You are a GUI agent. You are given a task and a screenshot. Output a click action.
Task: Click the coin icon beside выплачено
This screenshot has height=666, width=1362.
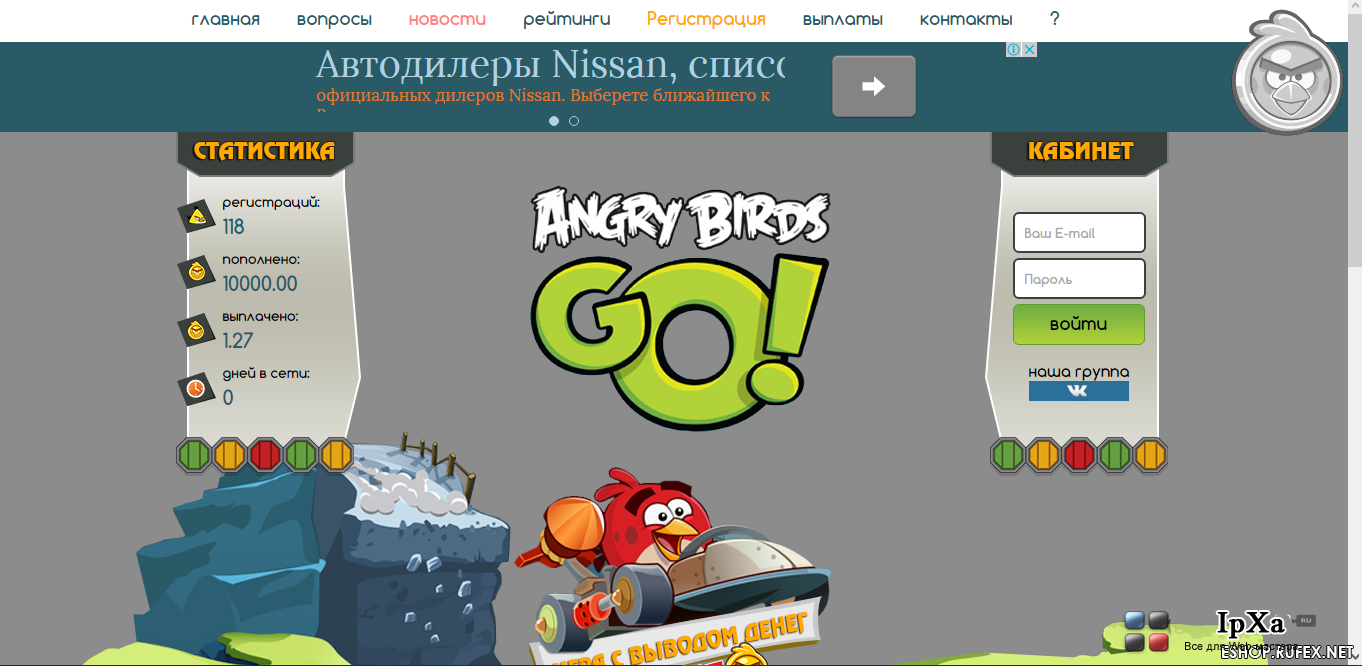(197, 329)
